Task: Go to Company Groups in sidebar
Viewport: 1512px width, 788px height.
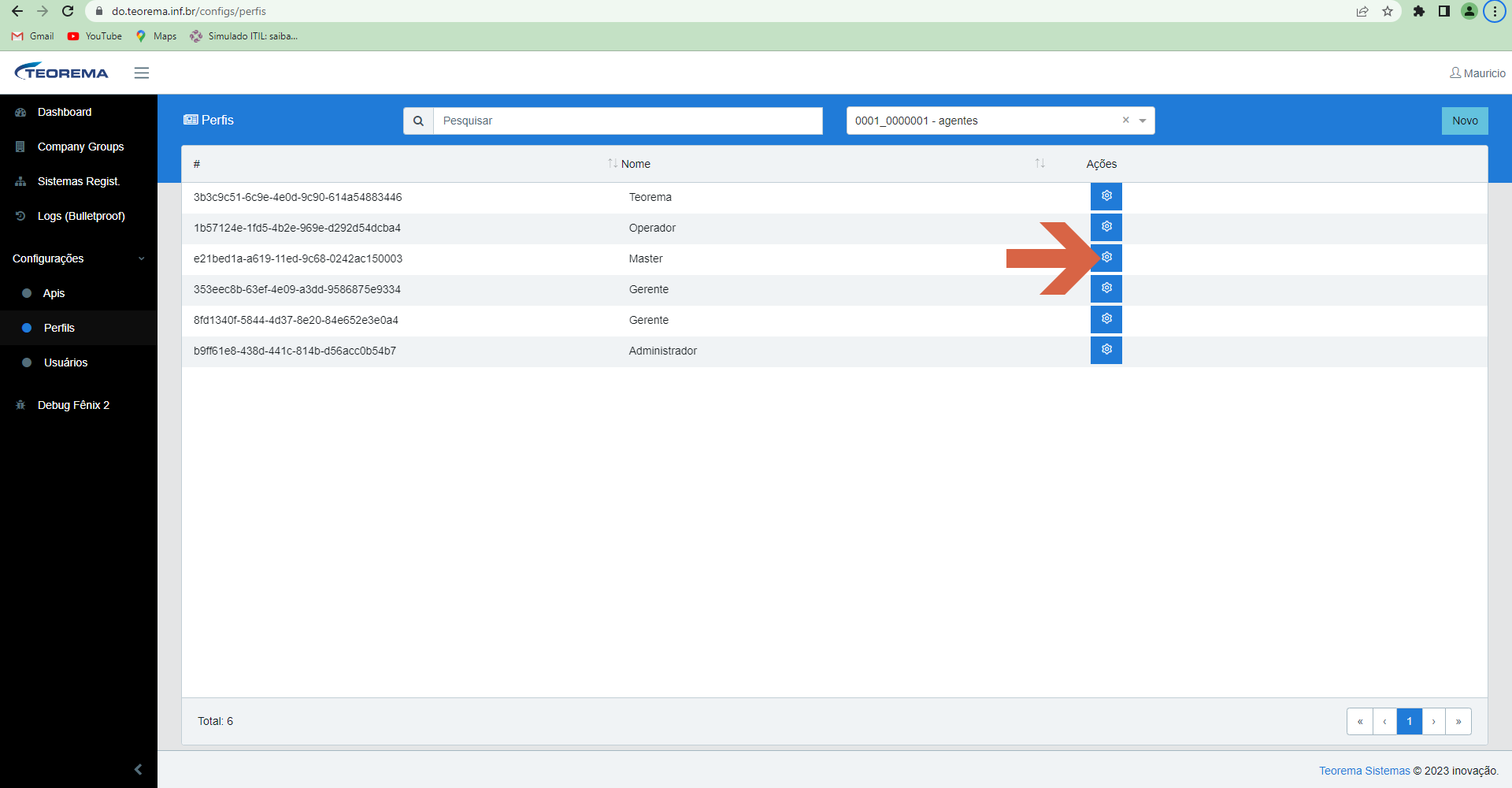Action: click(80, 147)
